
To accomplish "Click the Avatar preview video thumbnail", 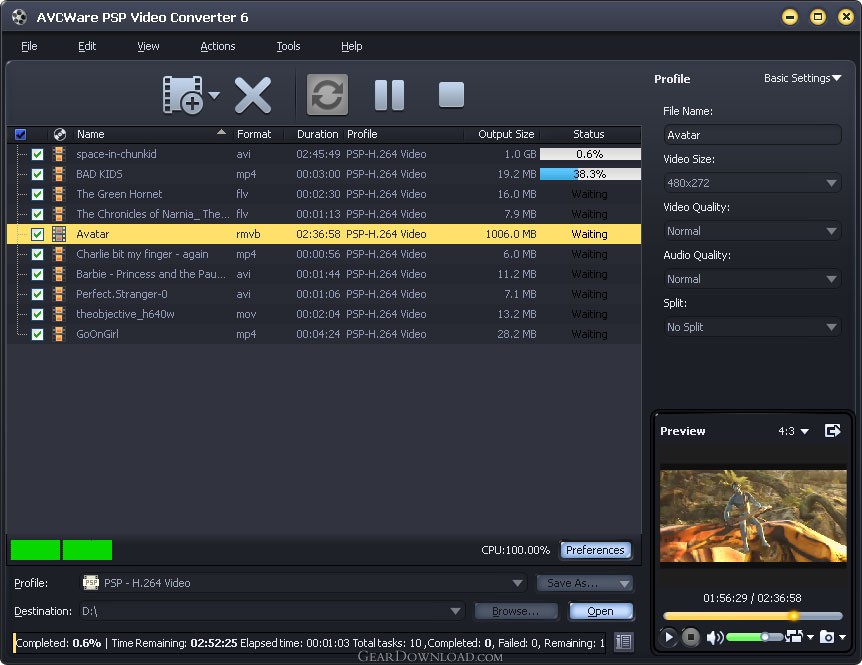I will 753,516.
